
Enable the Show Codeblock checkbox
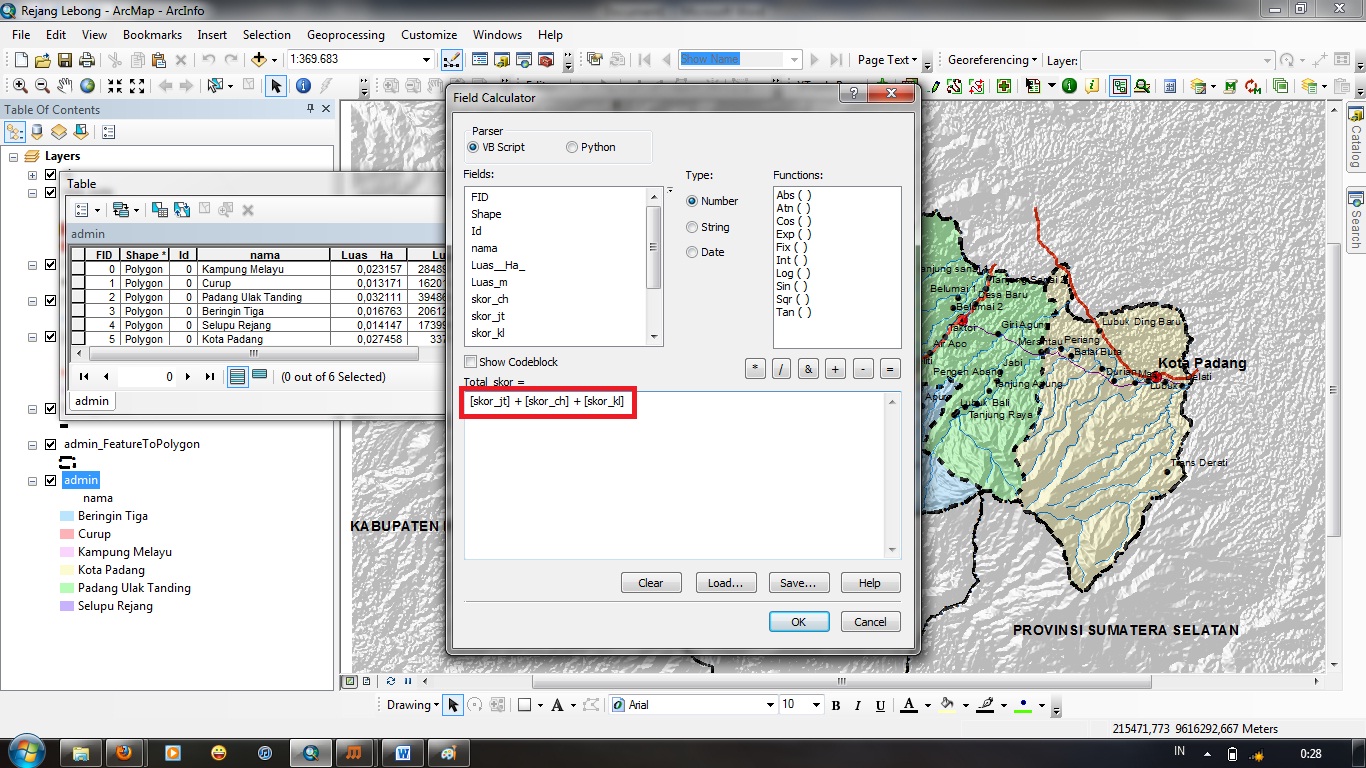click(x=468, y=361)
